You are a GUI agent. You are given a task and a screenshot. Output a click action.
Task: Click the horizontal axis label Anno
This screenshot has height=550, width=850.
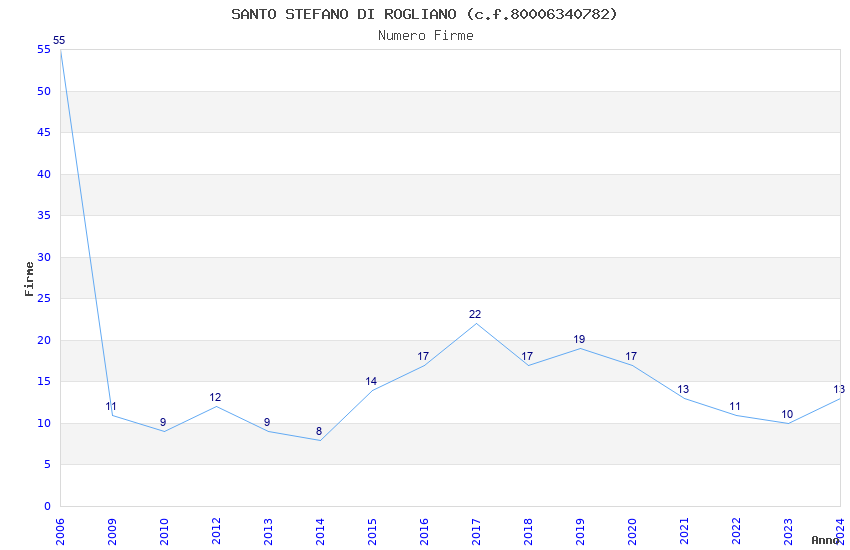pyautogui.click(x=825, y=540)
